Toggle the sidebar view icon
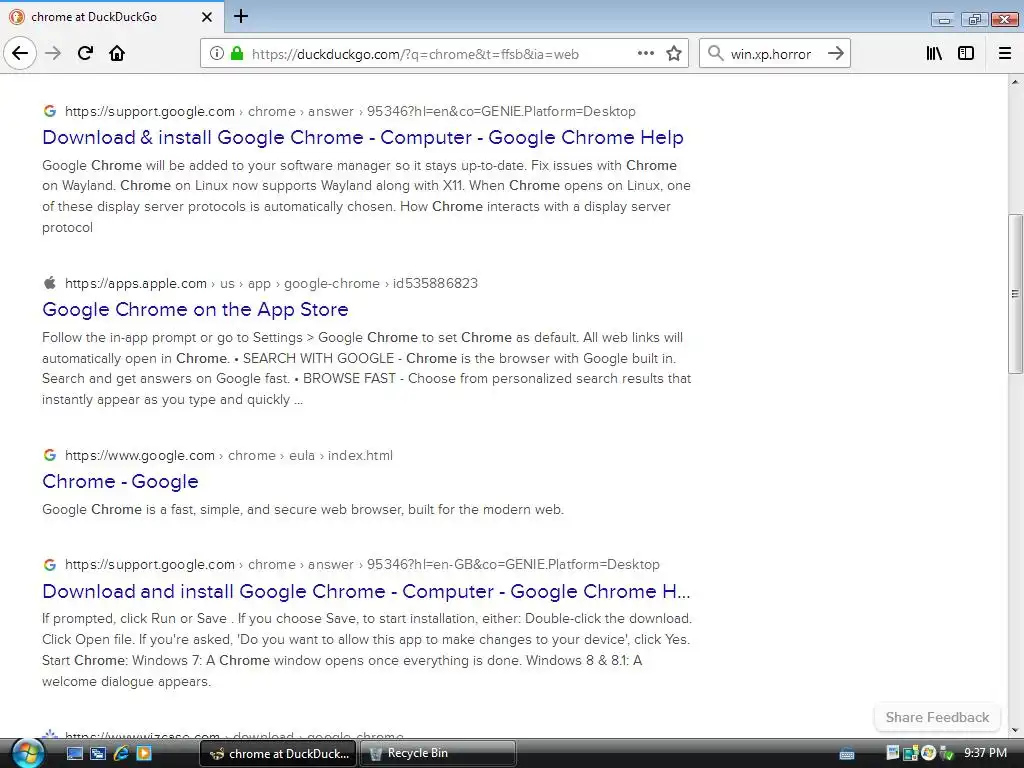The image size is (1024, 768). pyautogui.click(x=966, y=53)
